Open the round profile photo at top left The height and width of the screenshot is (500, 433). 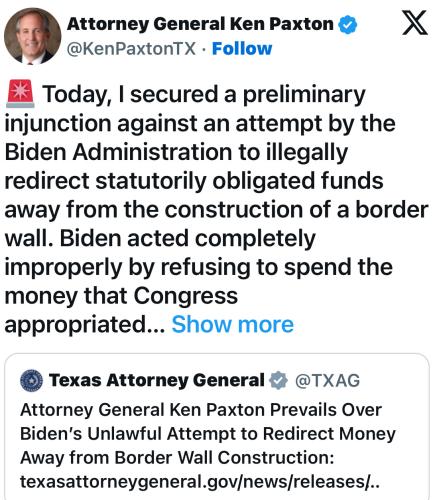(x=33, y=36)
